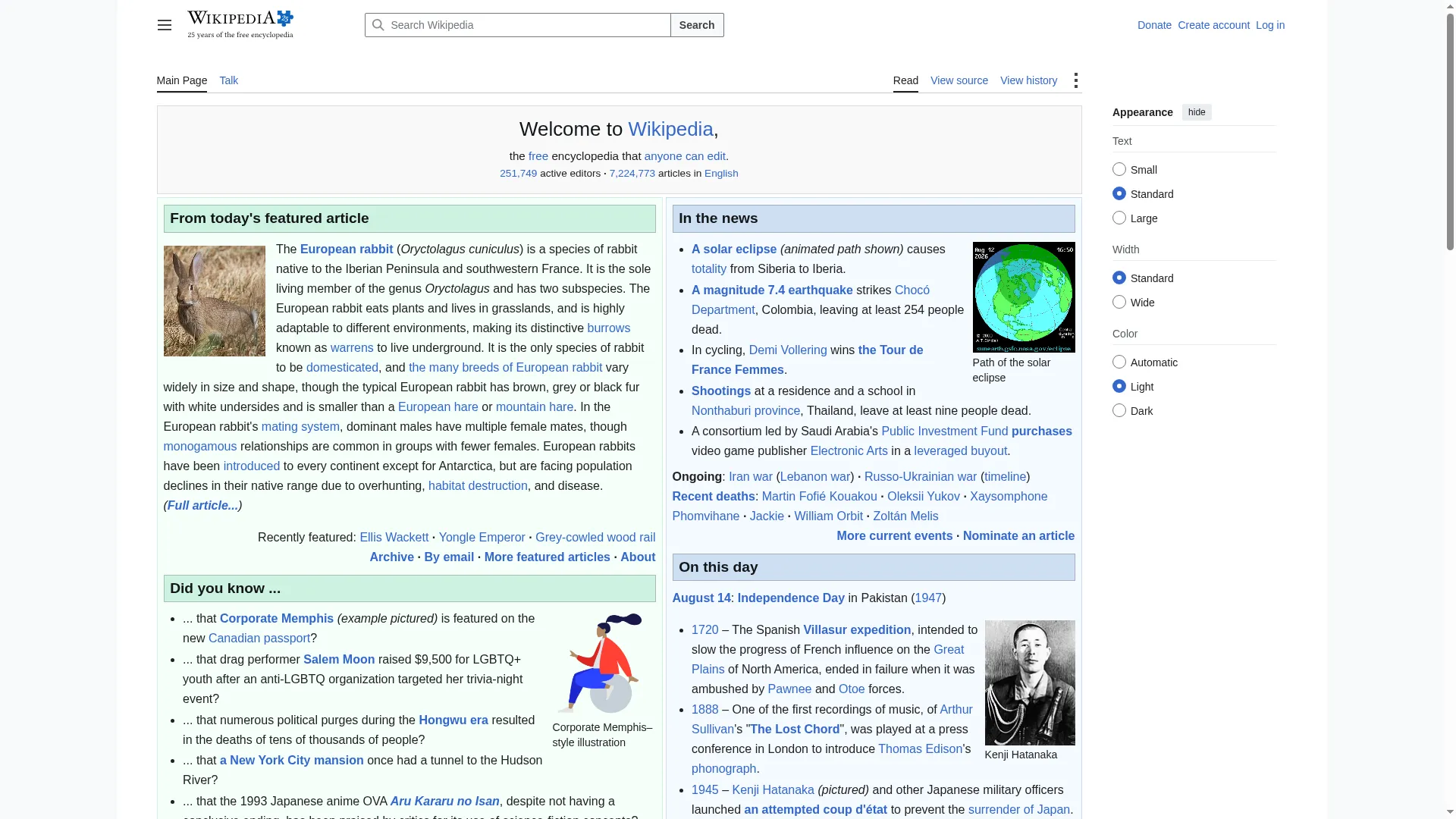This screenshot has width=1456, height=819.
Task: Click More featured articles link
Action: click(548, 557)
